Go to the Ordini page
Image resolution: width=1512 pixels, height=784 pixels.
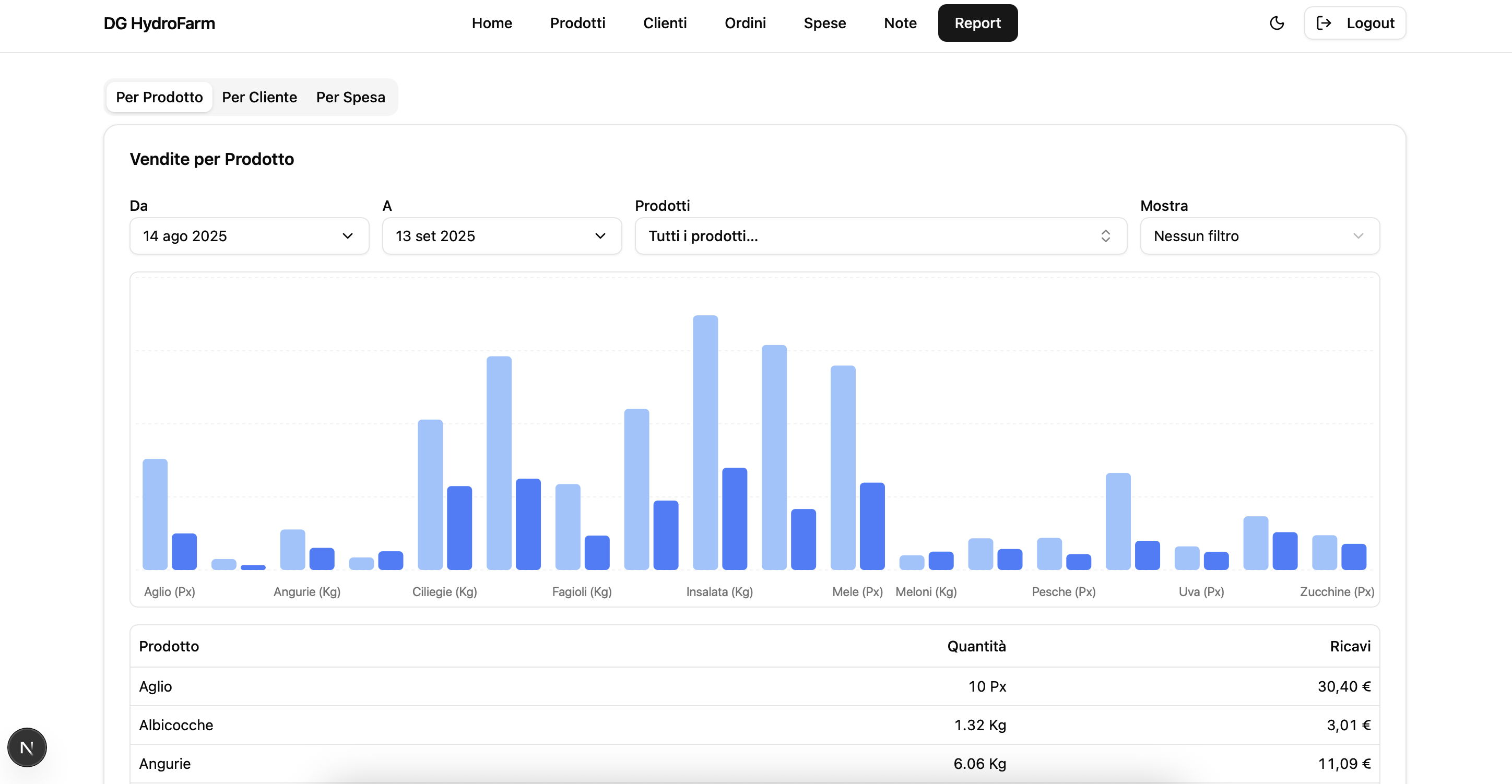[x=745, y=23]
